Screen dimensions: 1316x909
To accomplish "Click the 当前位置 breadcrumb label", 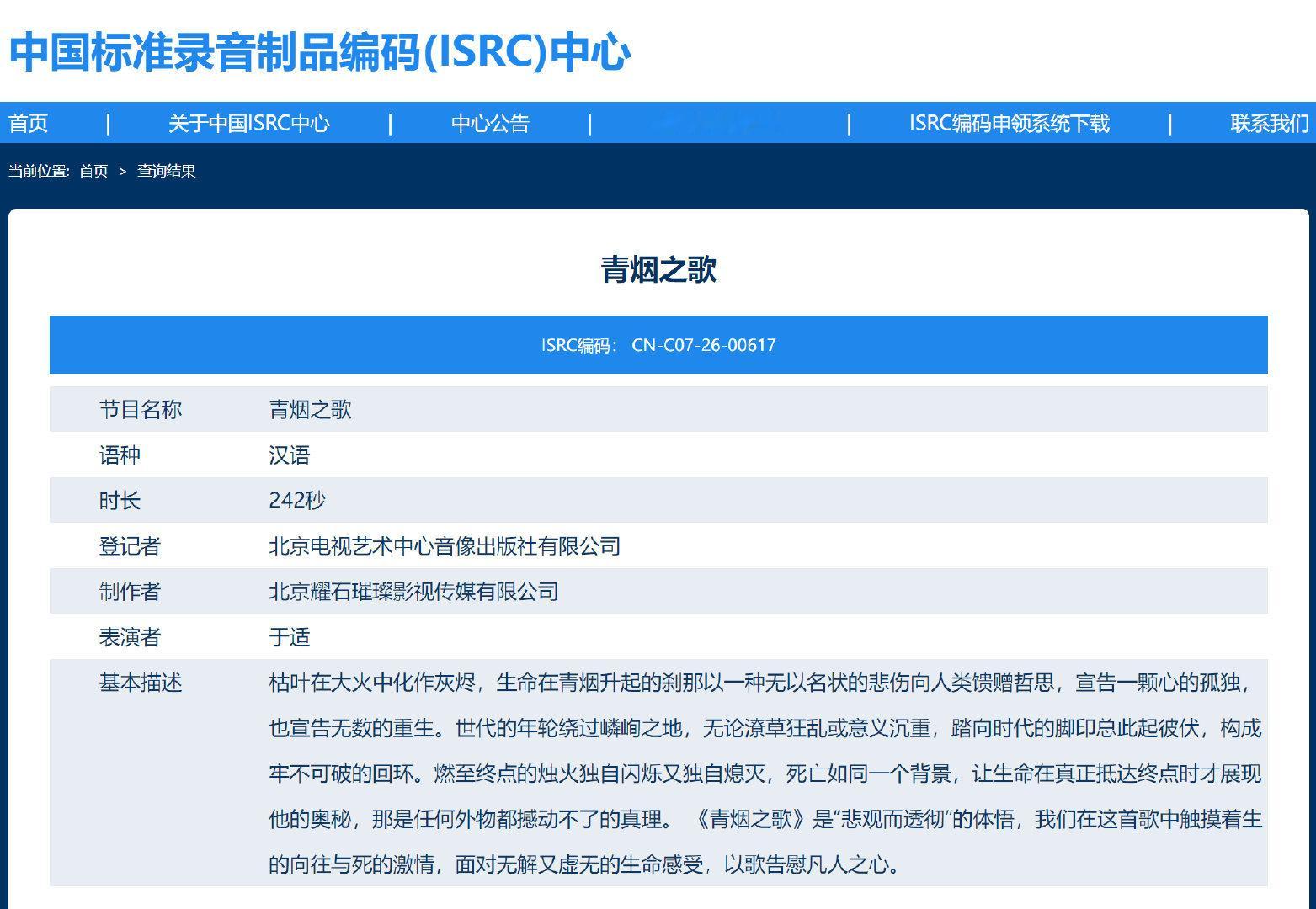I will [39, 171].
